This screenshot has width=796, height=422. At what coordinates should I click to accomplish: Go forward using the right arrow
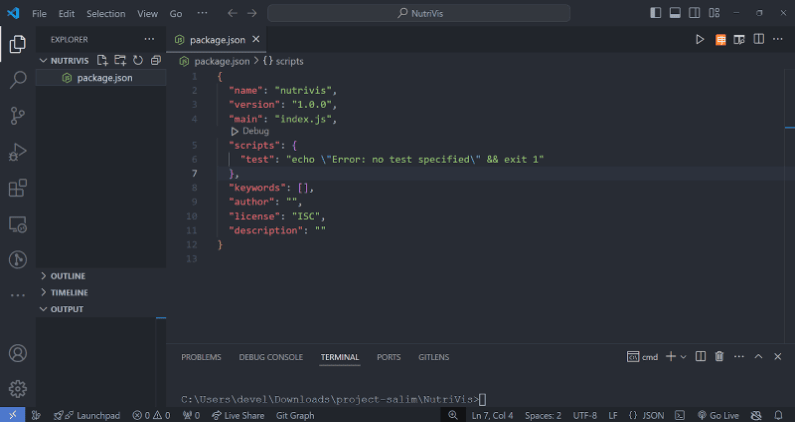pos(252,13)
